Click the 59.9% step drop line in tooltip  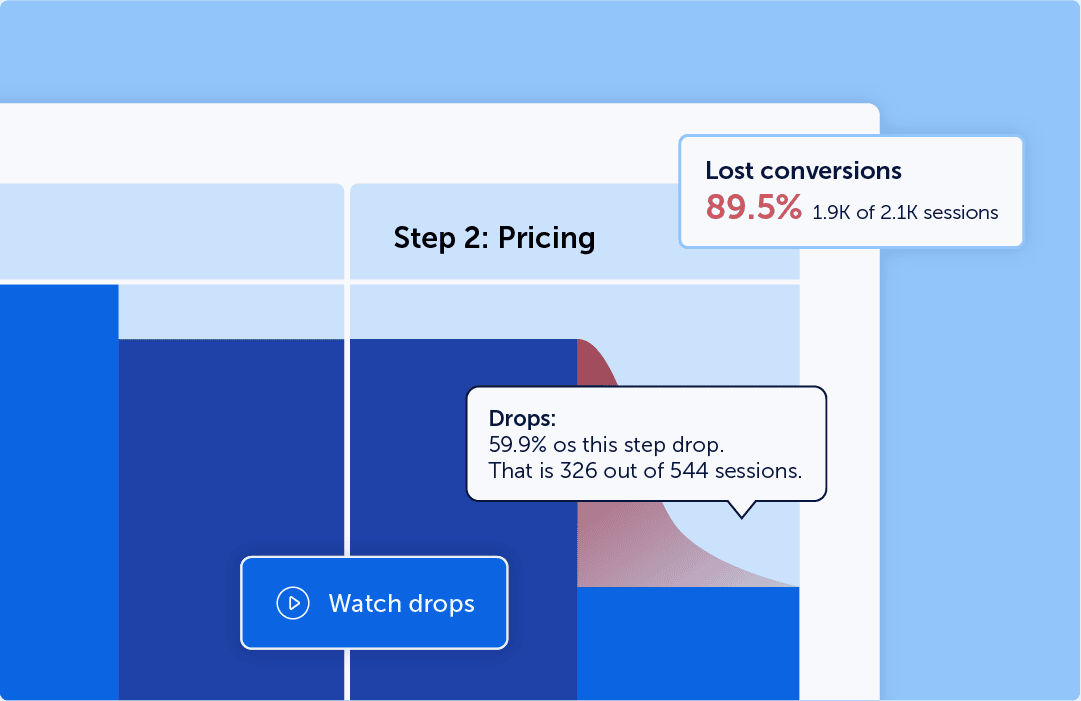[x=606, y=445]
